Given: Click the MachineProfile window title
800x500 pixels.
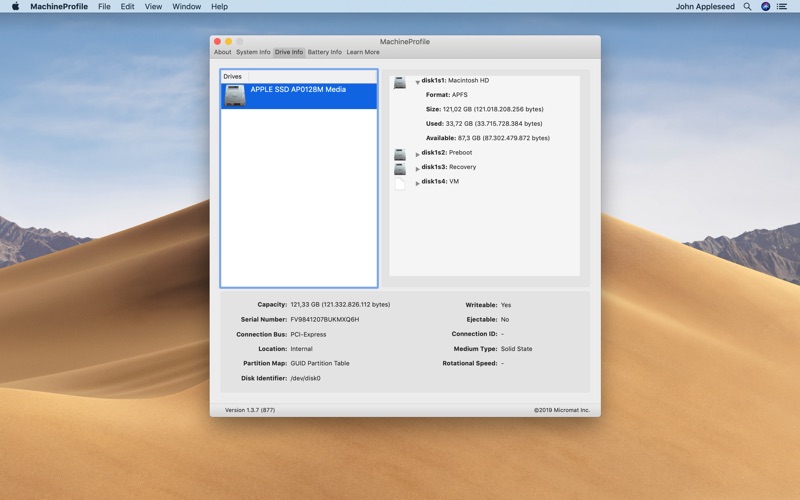Looking at the screenshot, I should [405, 42].
